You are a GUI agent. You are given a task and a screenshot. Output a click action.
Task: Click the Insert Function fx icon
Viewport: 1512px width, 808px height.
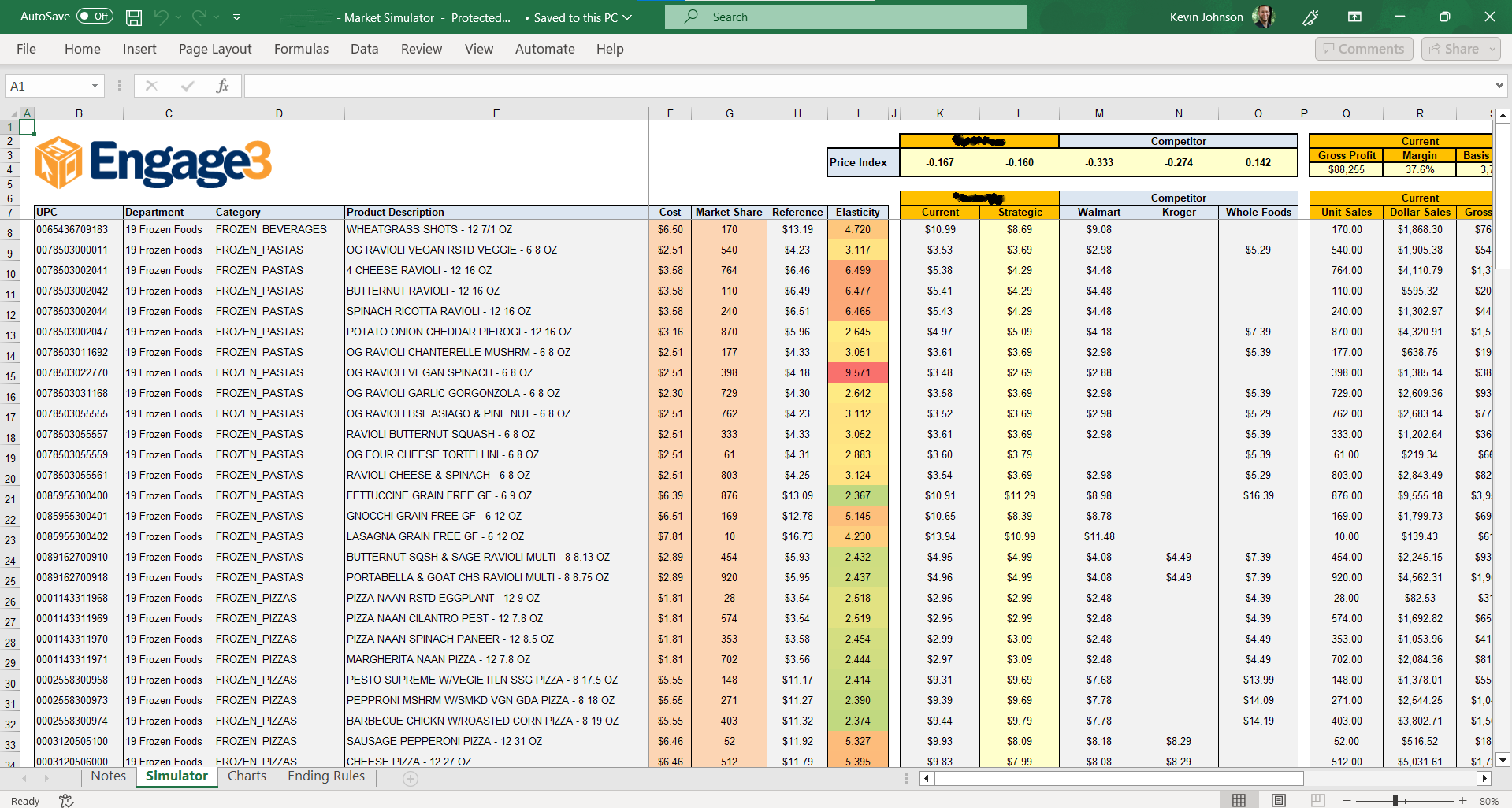(x=223, y=86)
